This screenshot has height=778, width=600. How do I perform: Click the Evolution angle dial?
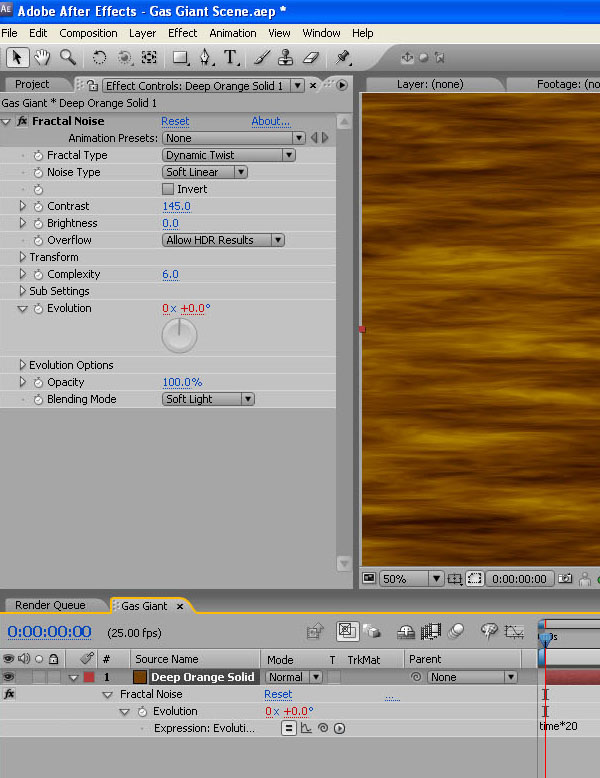[179, 335]
